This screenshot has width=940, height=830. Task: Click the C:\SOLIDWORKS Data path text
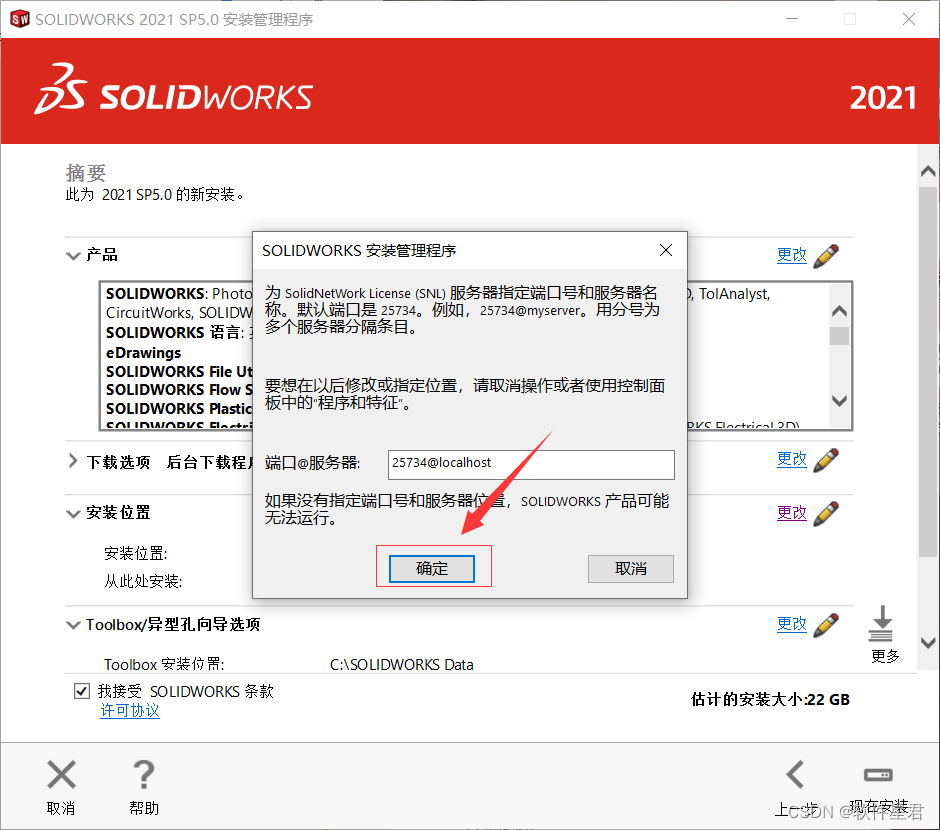coord(402,665)
